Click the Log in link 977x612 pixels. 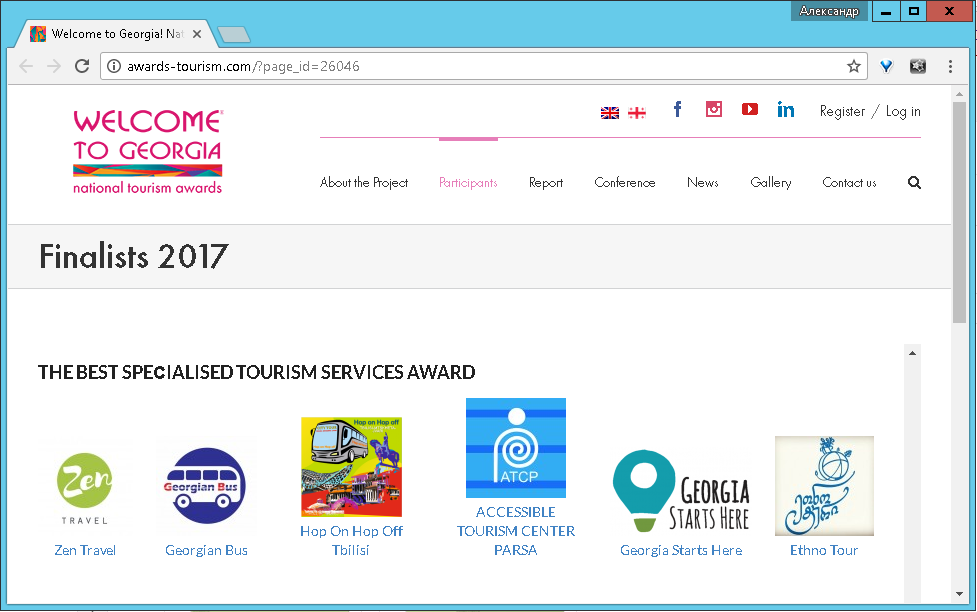[x=903, y=111]
